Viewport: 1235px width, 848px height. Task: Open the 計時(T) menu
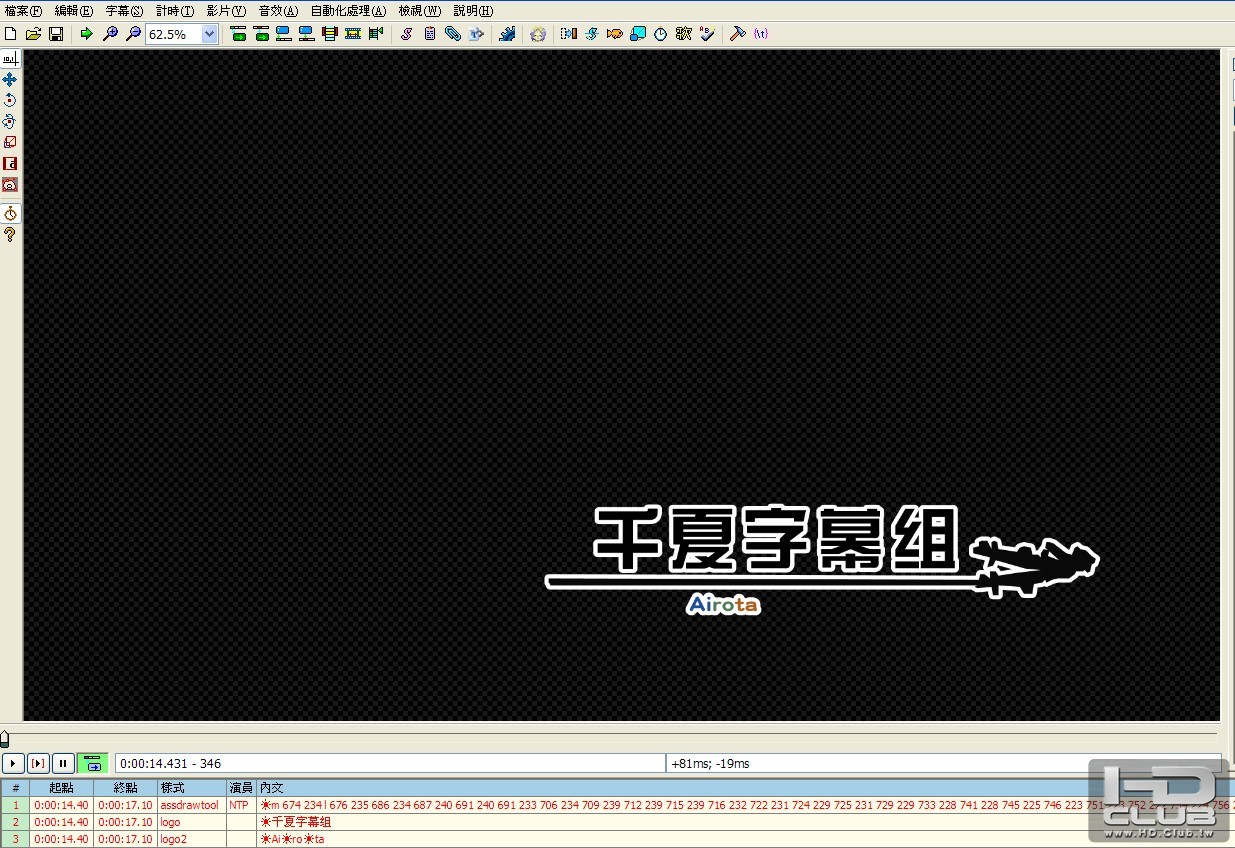click(175, 11)
